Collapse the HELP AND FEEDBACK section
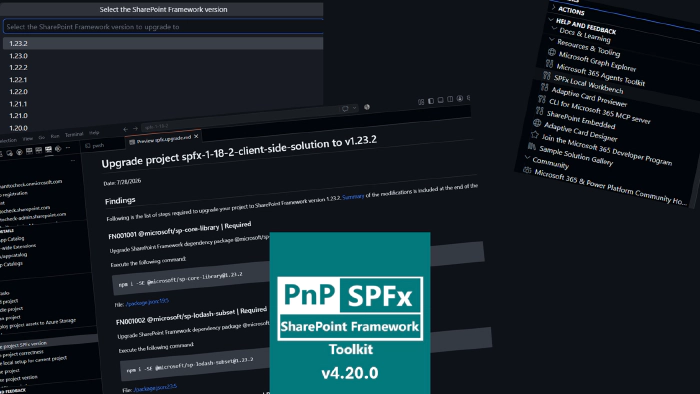Screen dimensions: 700x394 (x=552, y=19)
